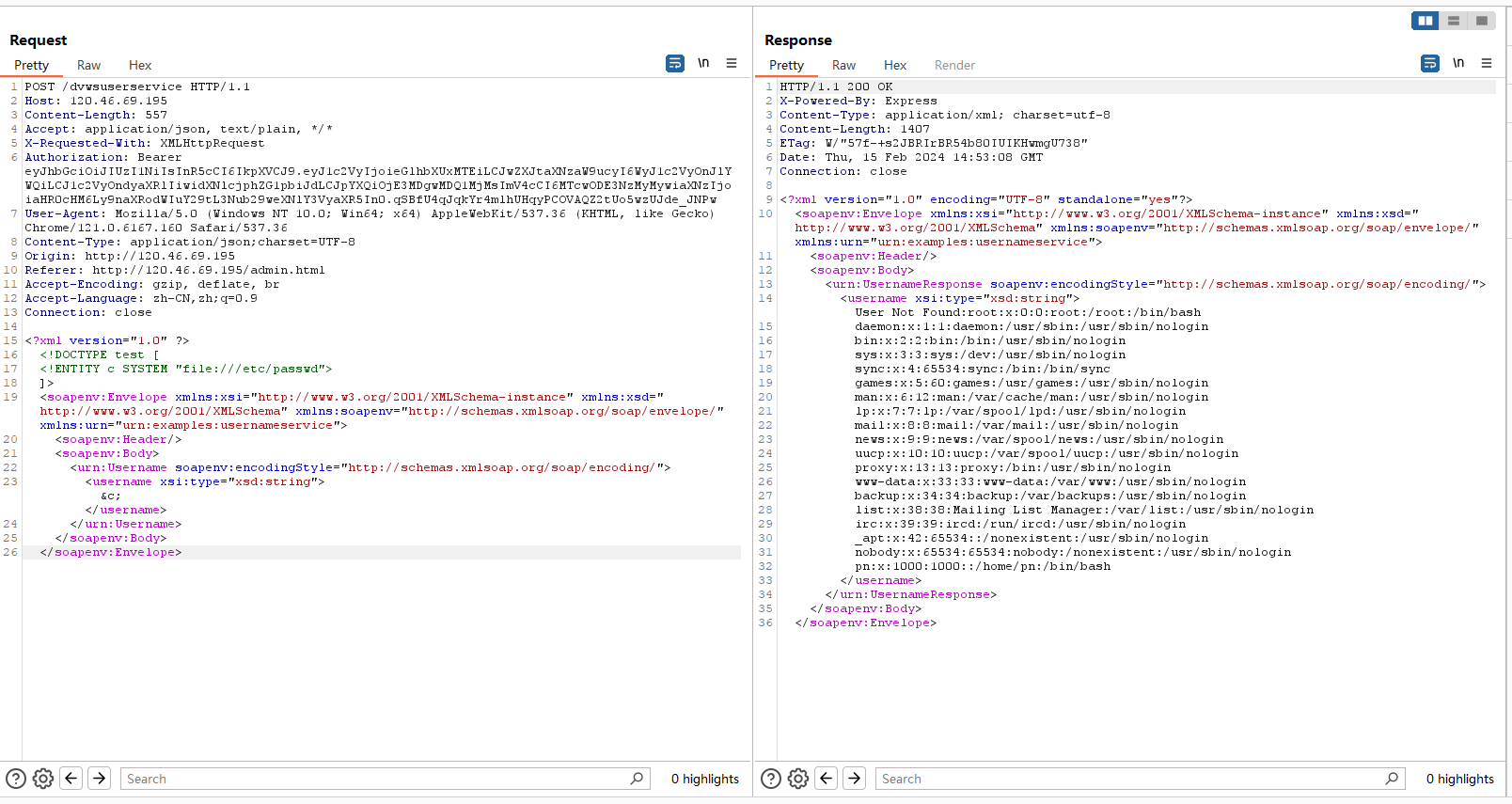Click 'nobody:x:65534' passwd entry in response
1512x804 pixels.
coord(1073,552)
